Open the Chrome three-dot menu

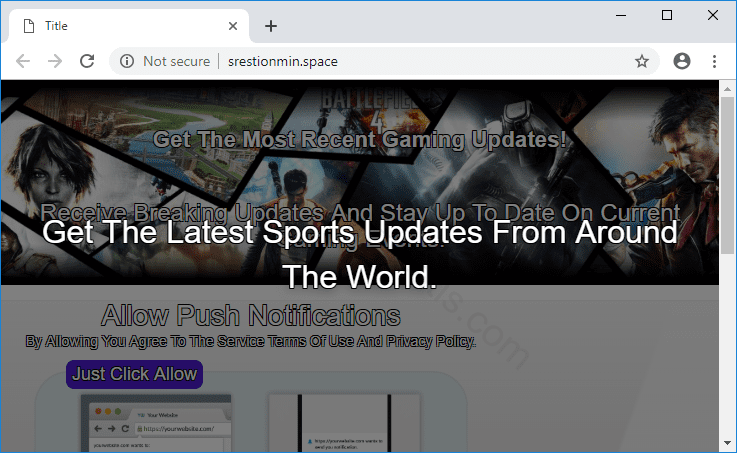(715, 61)
